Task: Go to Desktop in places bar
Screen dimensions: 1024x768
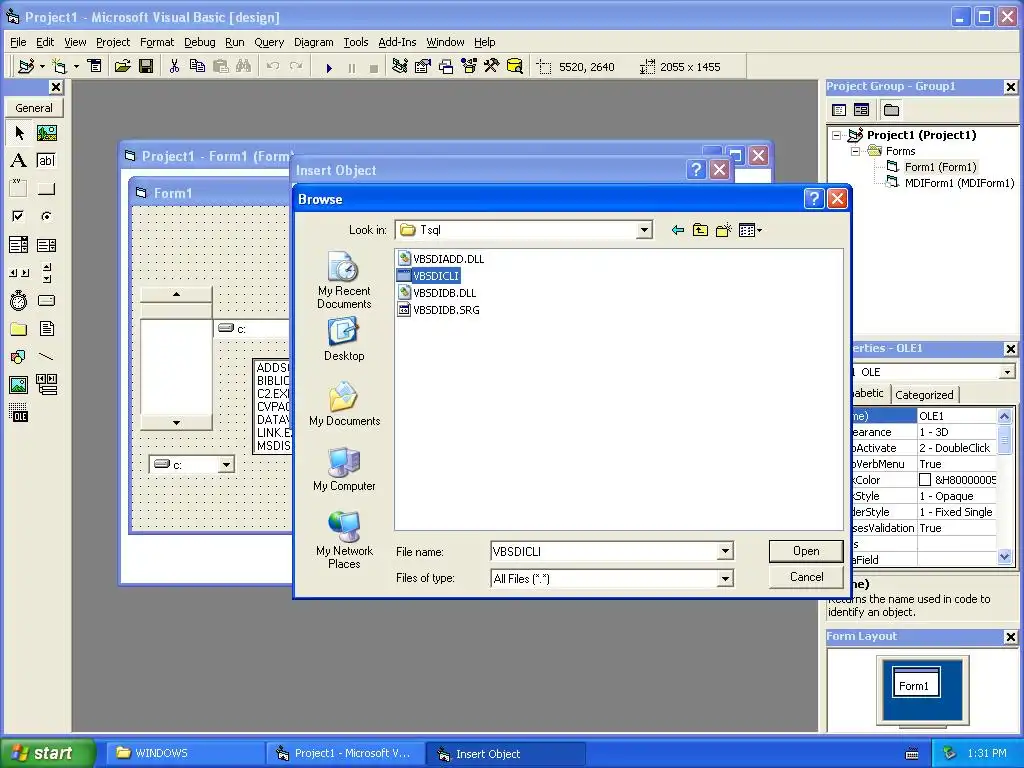Action: coord(344,340)
